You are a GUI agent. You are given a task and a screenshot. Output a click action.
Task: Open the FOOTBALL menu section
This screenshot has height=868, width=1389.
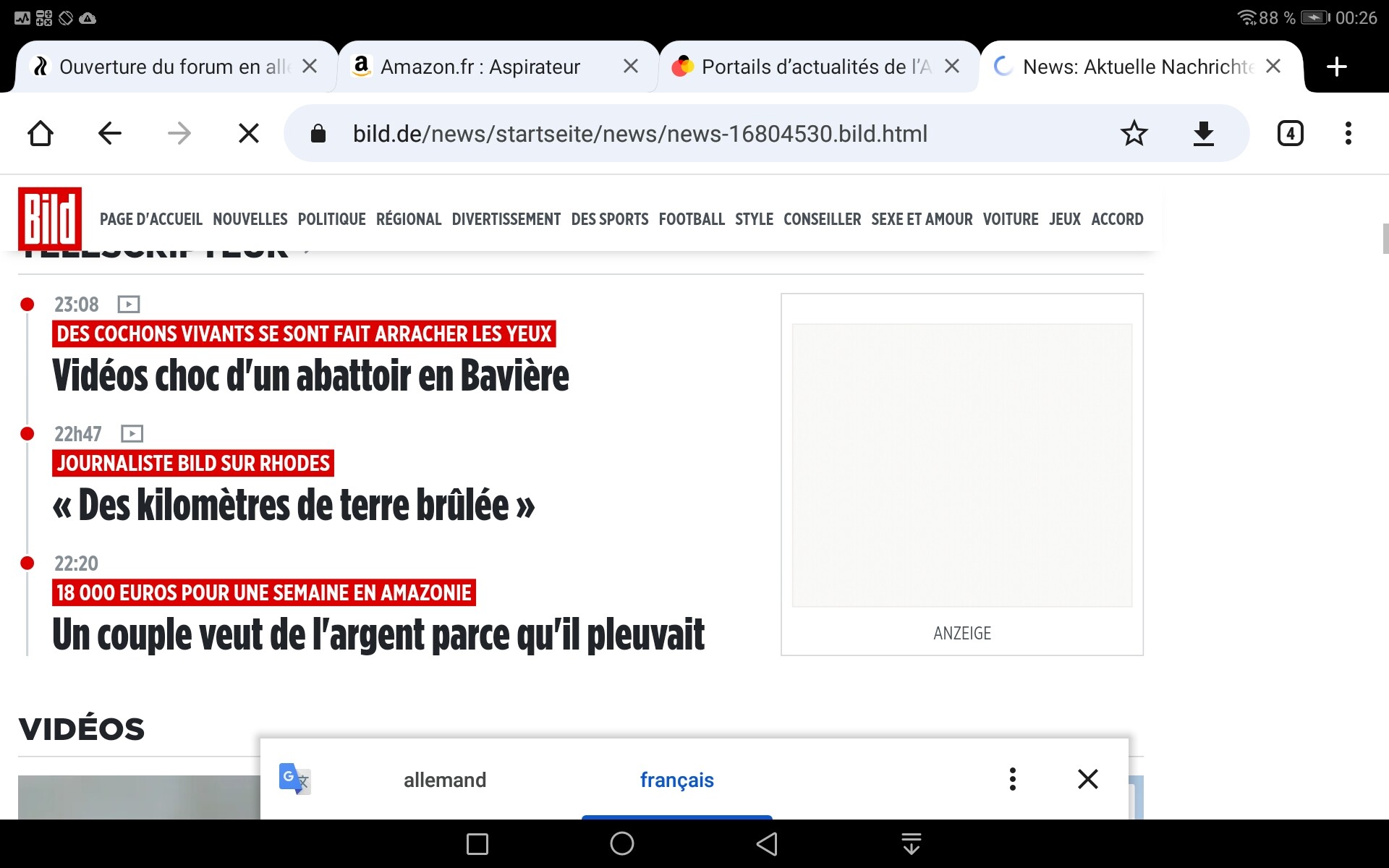coord(691,219)
